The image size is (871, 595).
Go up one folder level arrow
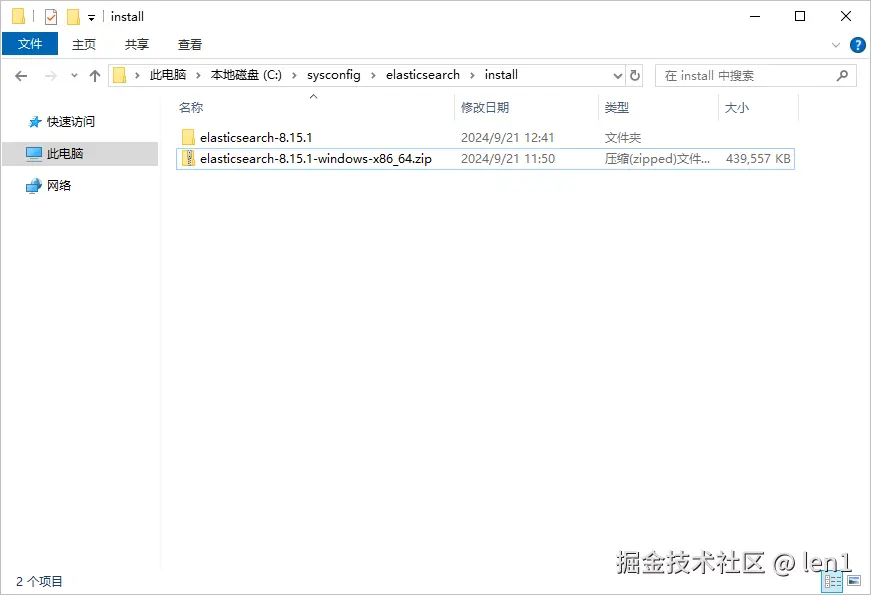coord(95,76)
